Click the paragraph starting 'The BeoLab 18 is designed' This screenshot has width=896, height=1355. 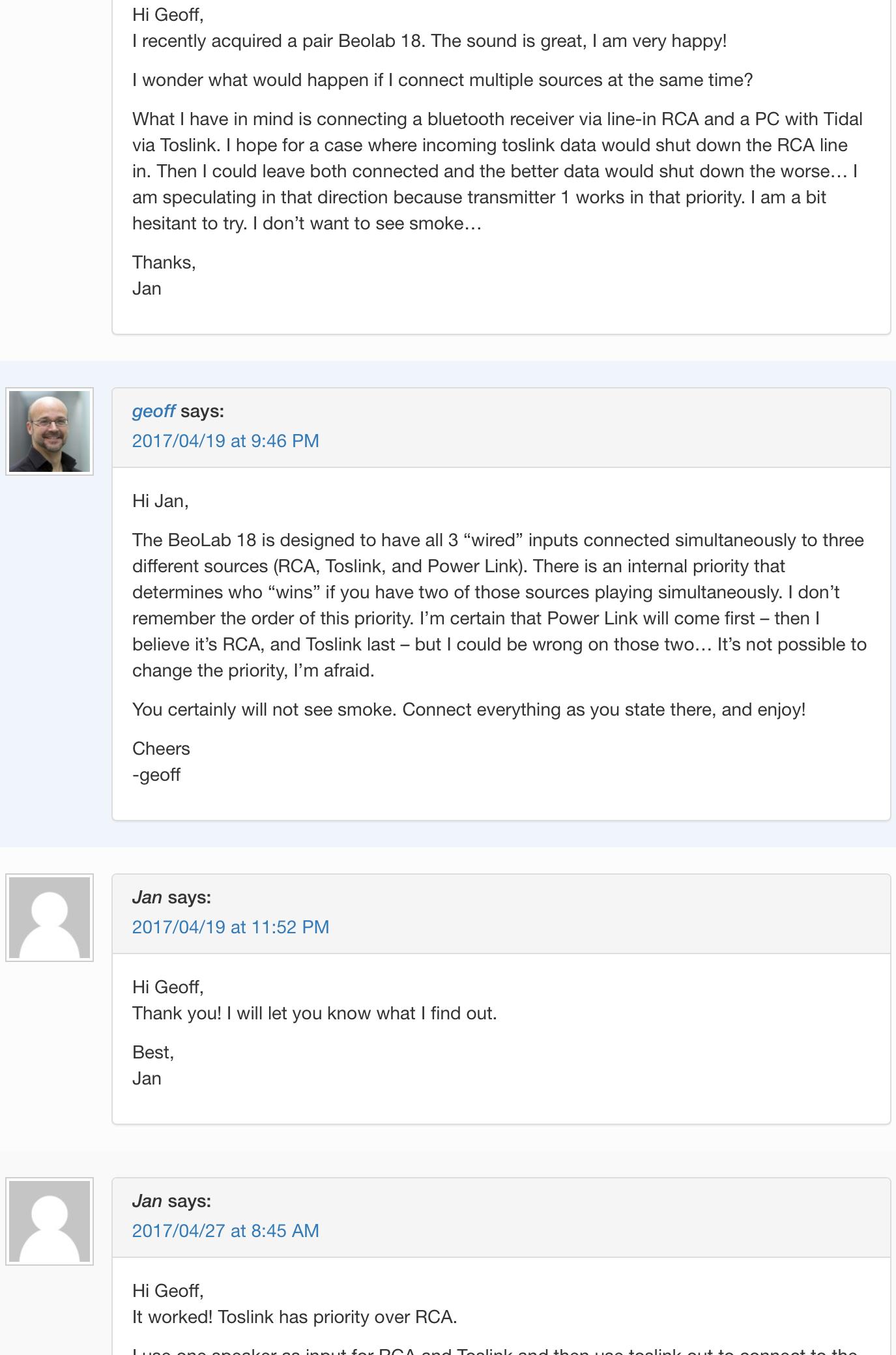[x=499, y=605]
